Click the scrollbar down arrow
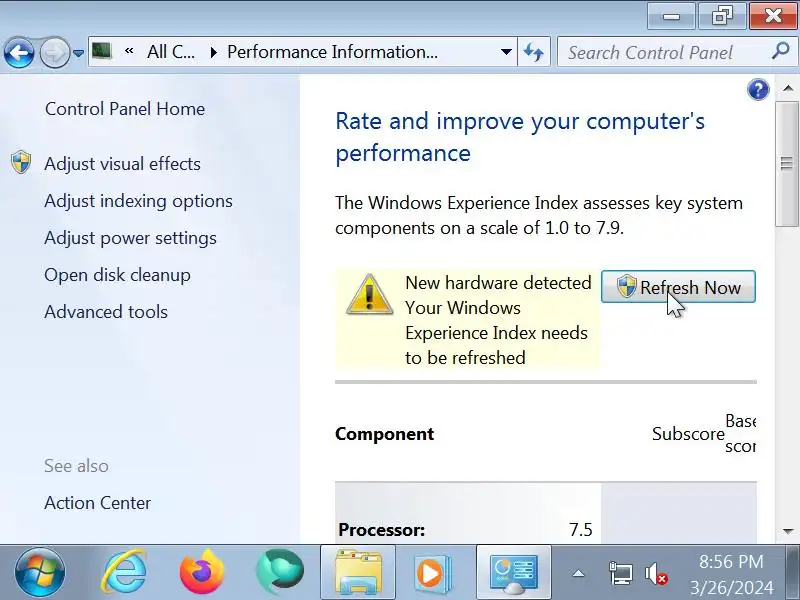Image resolution: width=800 pixels, height=600 pixels. (x=788, y=531)
